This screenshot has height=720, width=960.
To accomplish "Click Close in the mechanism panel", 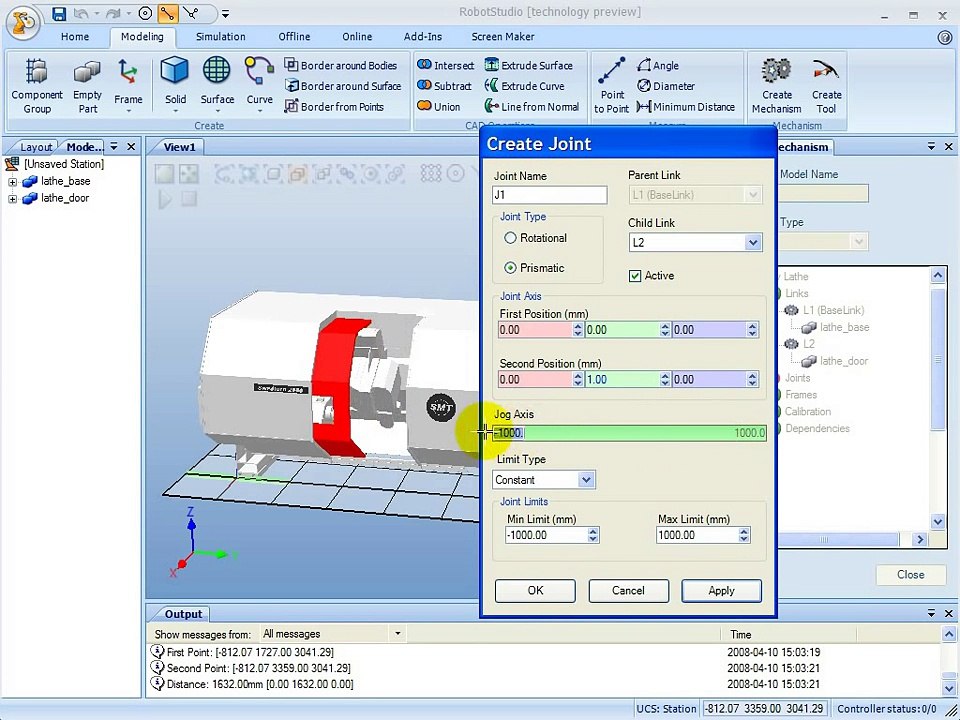I will coord(910,574).
